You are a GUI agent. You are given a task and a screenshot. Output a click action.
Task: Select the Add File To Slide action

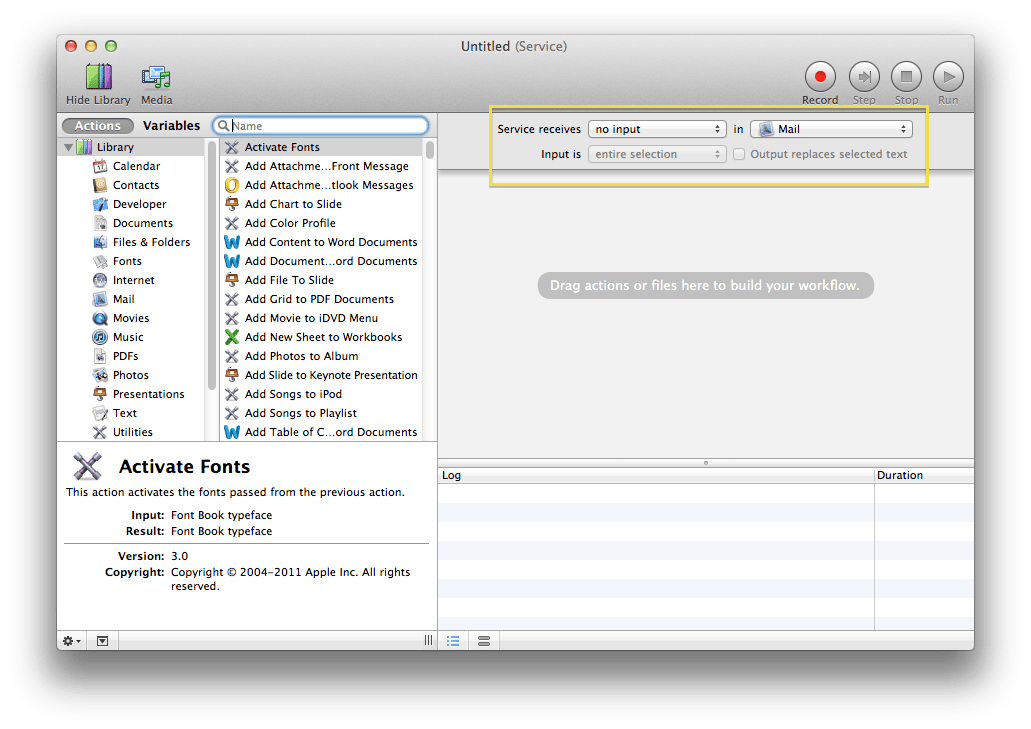tap(322, 281)
